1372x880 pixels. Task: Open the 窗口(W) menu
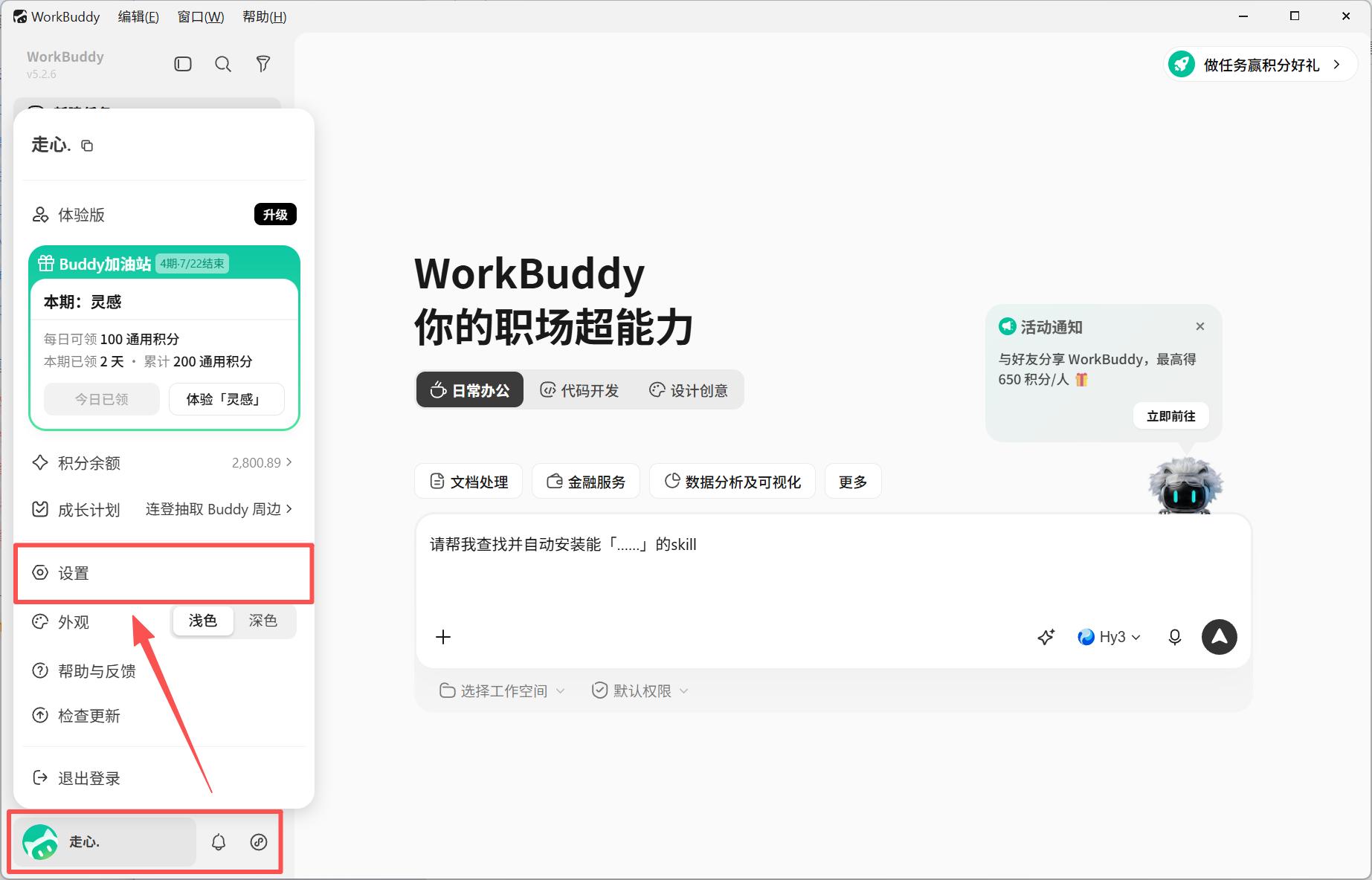click(201, 16)
